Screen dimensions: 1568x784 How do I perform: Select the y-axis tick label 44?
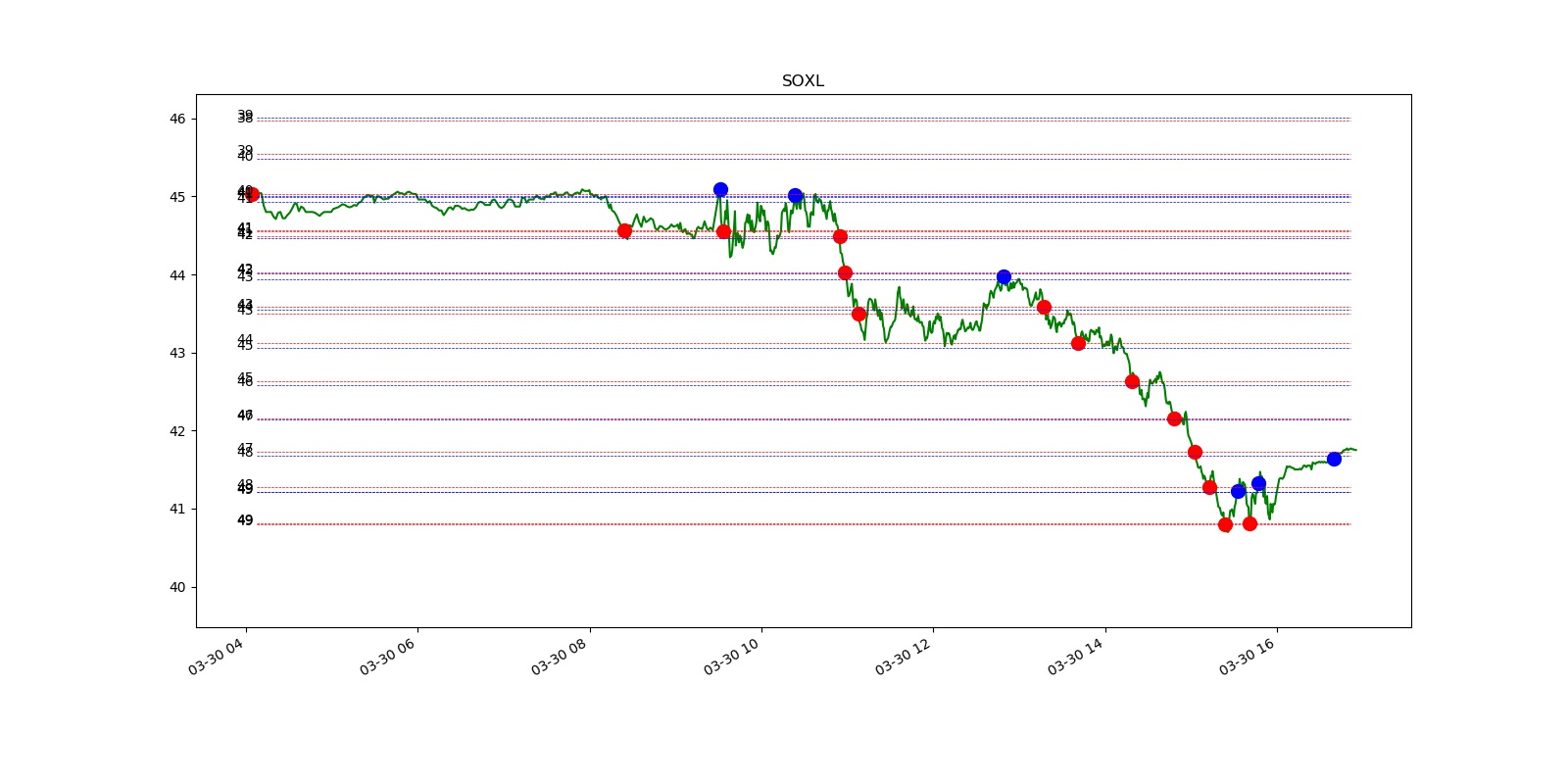[177, 275]
